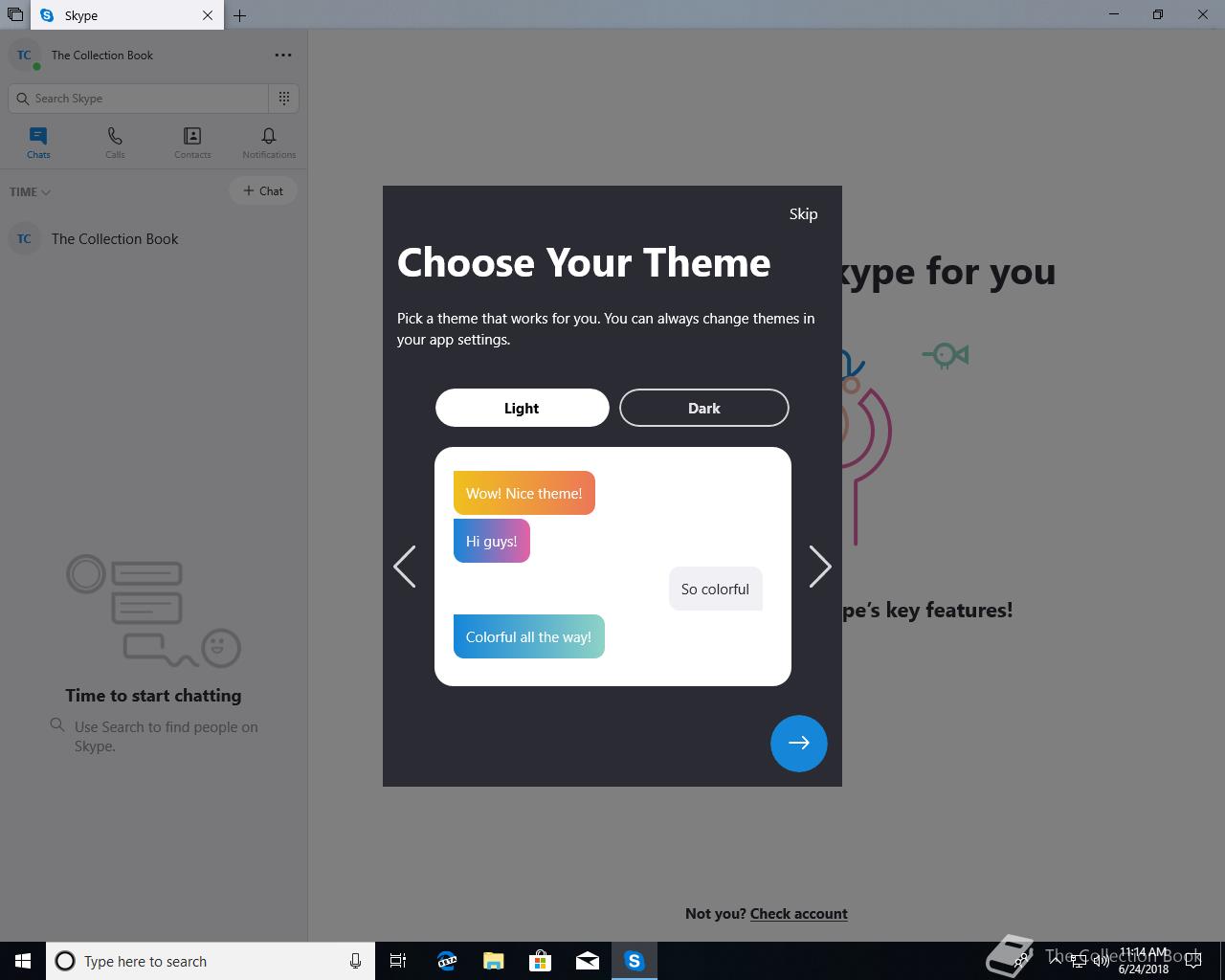The height and width of the screenshot is (980, 1225).
Task: Click the "Hi guys!" bubble
Action: tap(492, 541)
